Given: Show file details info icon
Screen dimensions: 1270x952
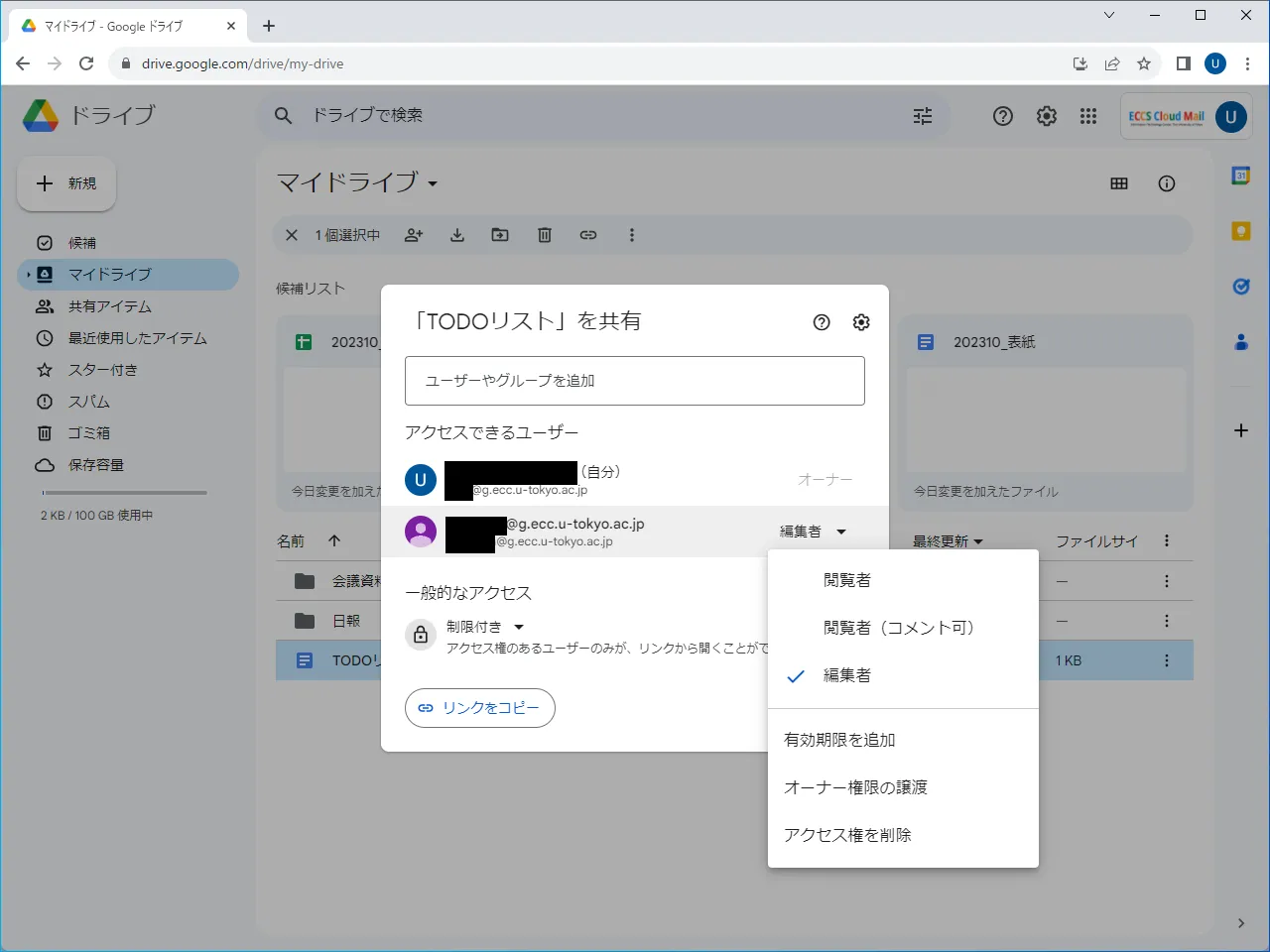Looking at the screenshot, I should tap(1167, 183).
